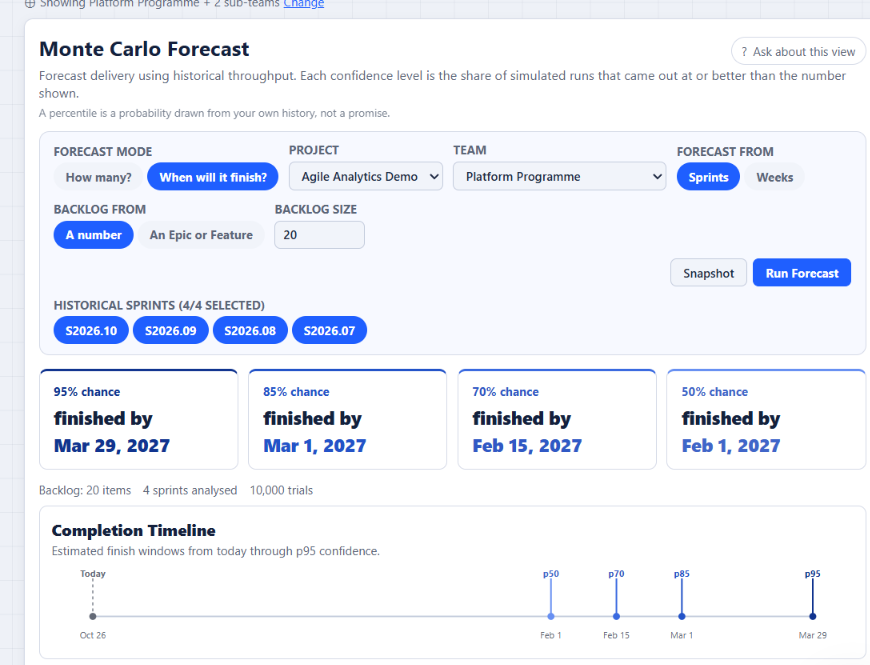Click the 70% chance card
Image resolution: width=870 pixels, height=665 pixels.
click(x=557, y=419)
